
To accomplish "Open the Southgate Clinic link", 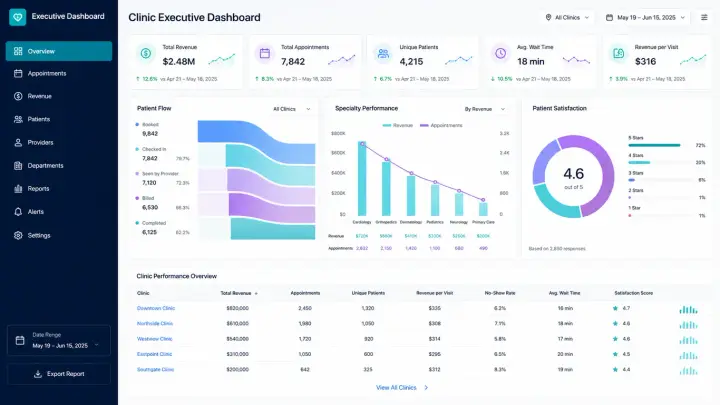I will click(155, 370).
